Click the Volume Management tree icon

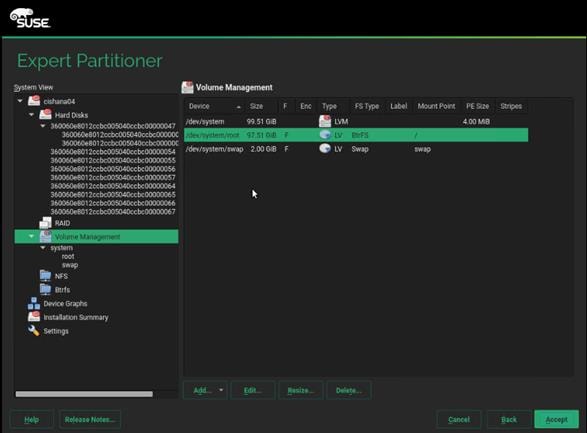point(45,237)
